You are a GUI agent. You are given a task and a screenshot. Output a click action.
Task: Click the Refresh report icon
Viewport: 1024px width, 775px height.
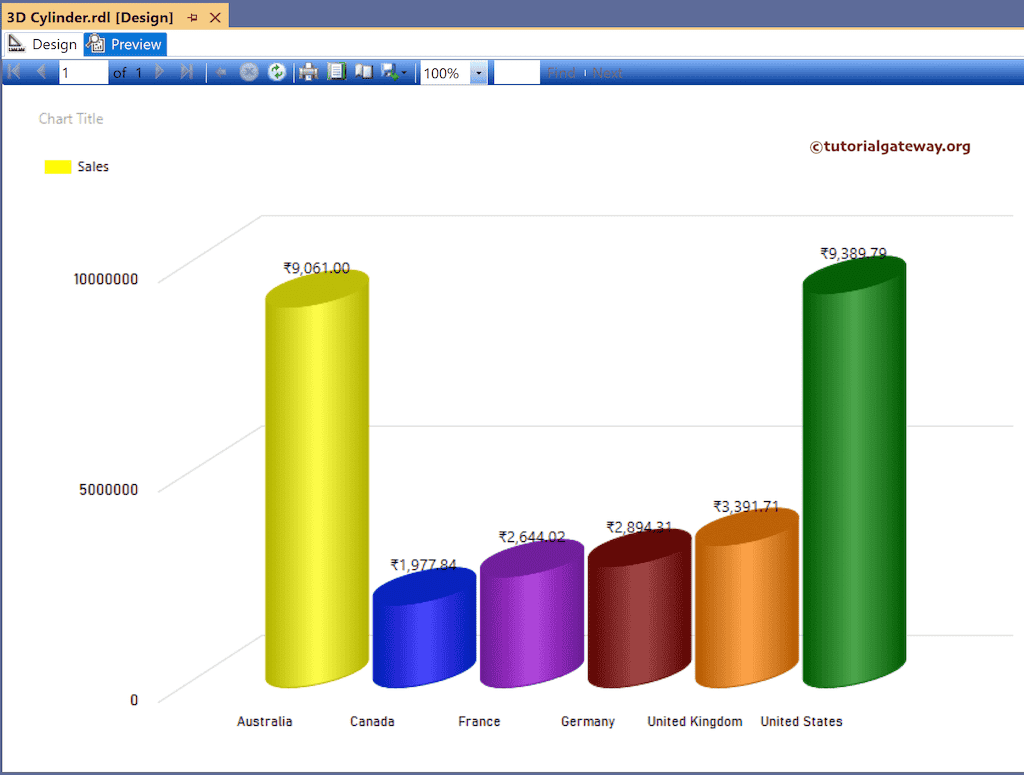pos(277,71)
